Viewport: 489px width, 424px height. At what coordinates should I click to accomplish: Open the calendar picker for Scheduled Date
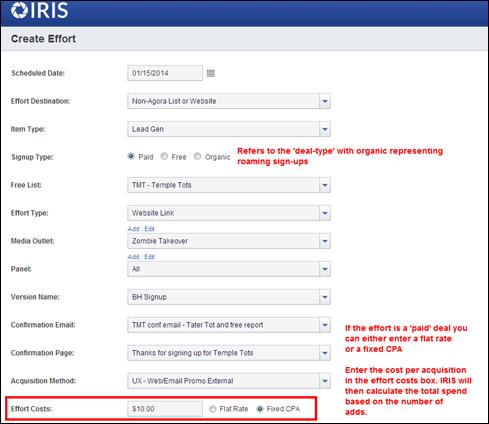pyautogui.click(x=211, y=73)
